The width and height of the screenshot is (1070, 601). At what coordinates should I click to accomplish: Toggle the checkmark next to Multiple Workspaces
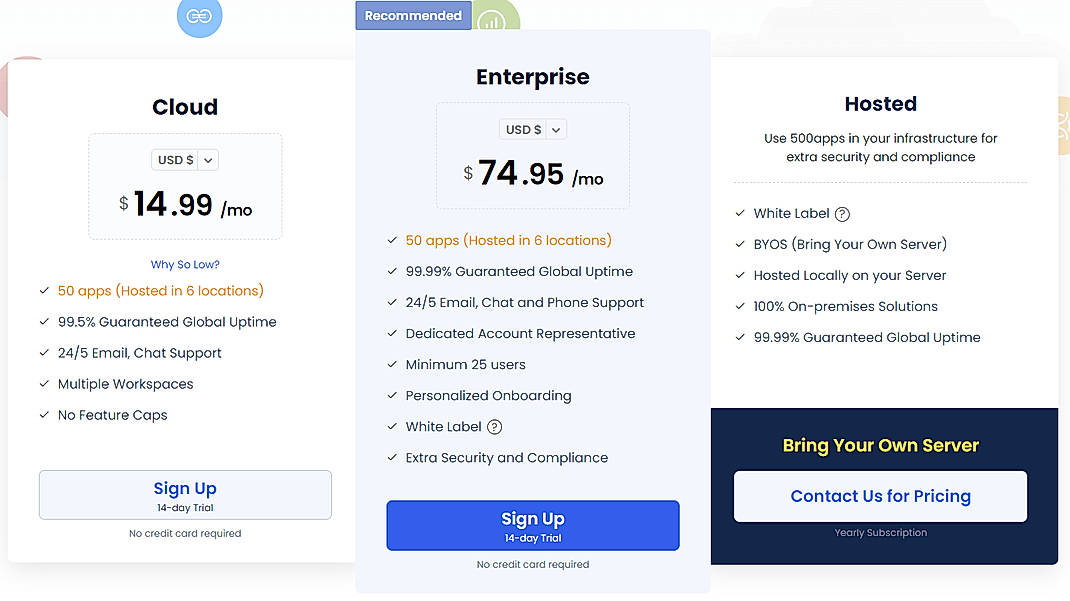pos(44,383)
